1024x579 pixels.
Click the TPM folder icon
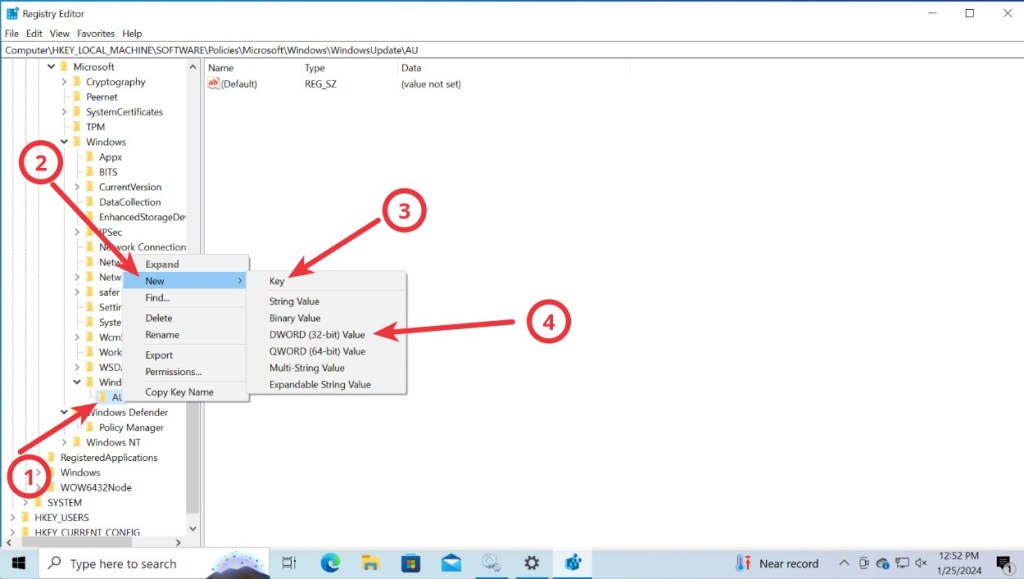point(78,127)
